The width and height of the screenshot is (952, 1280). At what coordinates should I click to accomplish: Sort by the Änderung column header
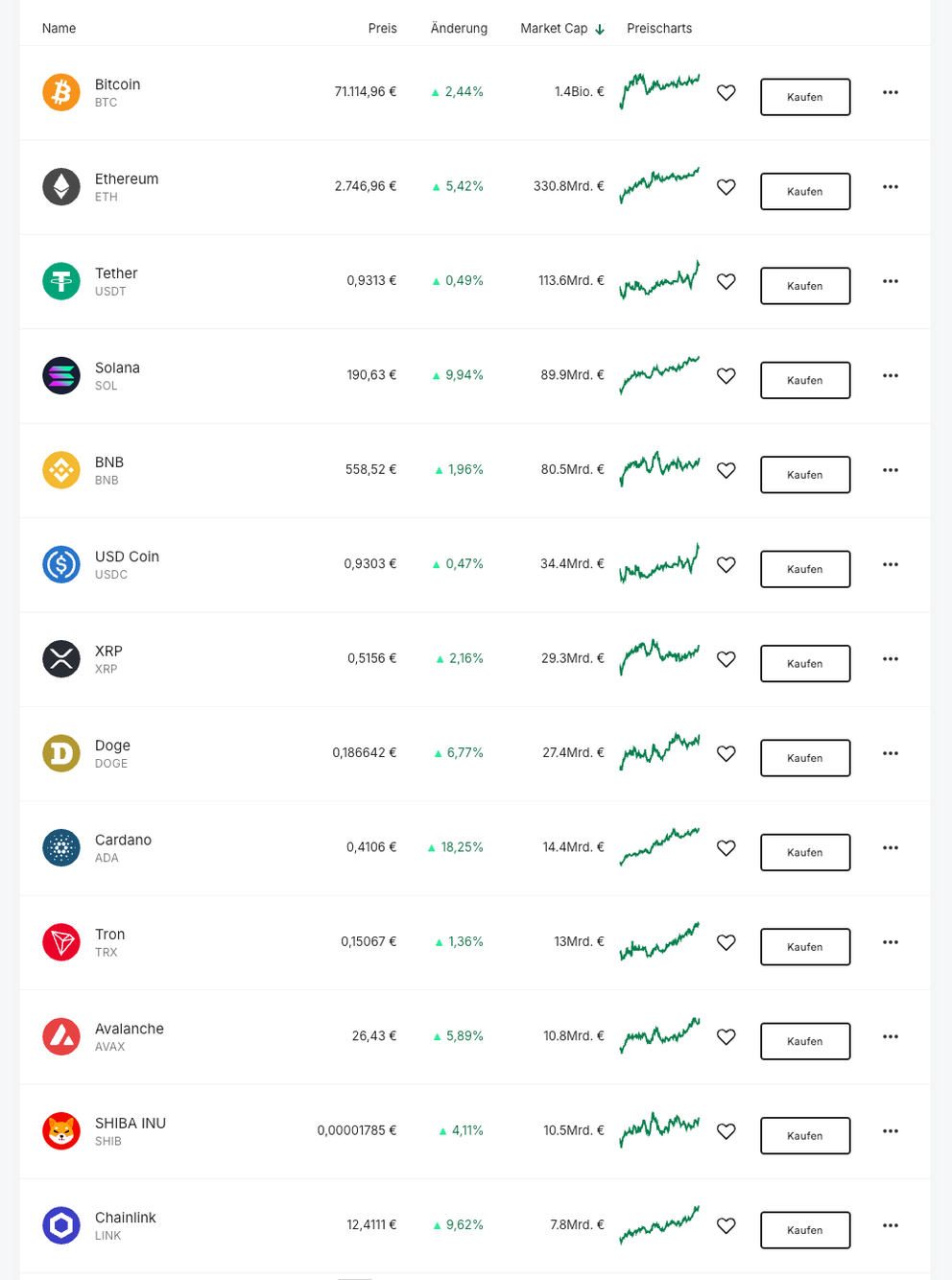coord(459,29)
